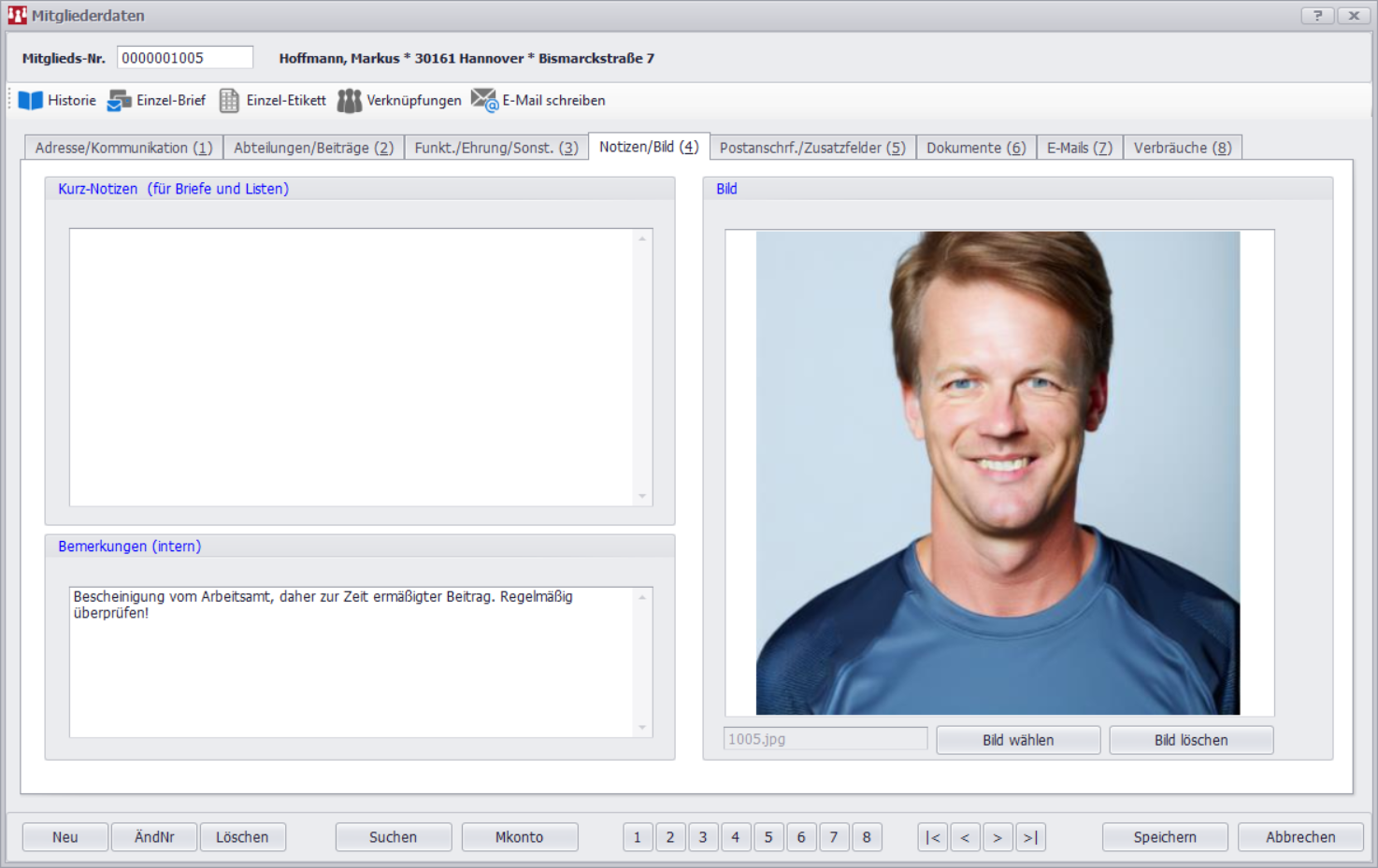This screenshot has width=1378, height=868.
Task: Open Verknüpfungen people icon
Action: click(x=349, y=101)
